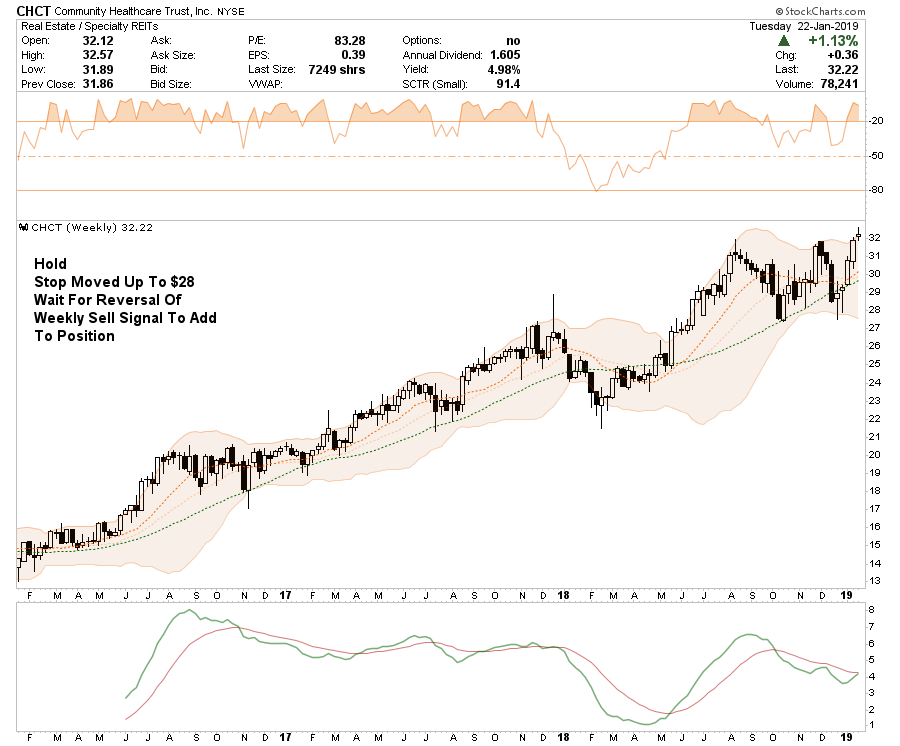Click the Open value 32.12
The height and width of the screenshot is (746, 900).
pos(98,41)
